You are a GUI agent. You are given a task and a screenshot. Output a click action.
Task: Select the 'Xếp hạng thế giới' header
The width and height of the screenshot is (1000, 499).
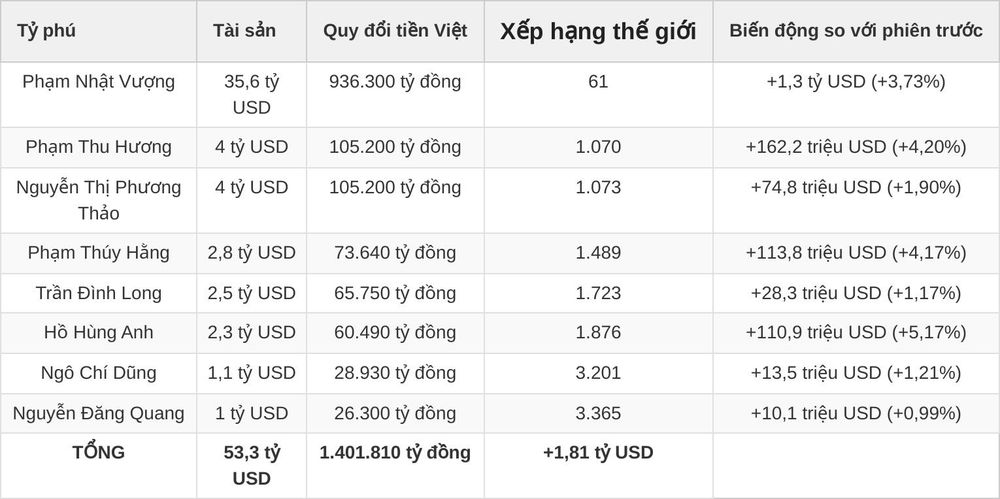click(598, 31)
